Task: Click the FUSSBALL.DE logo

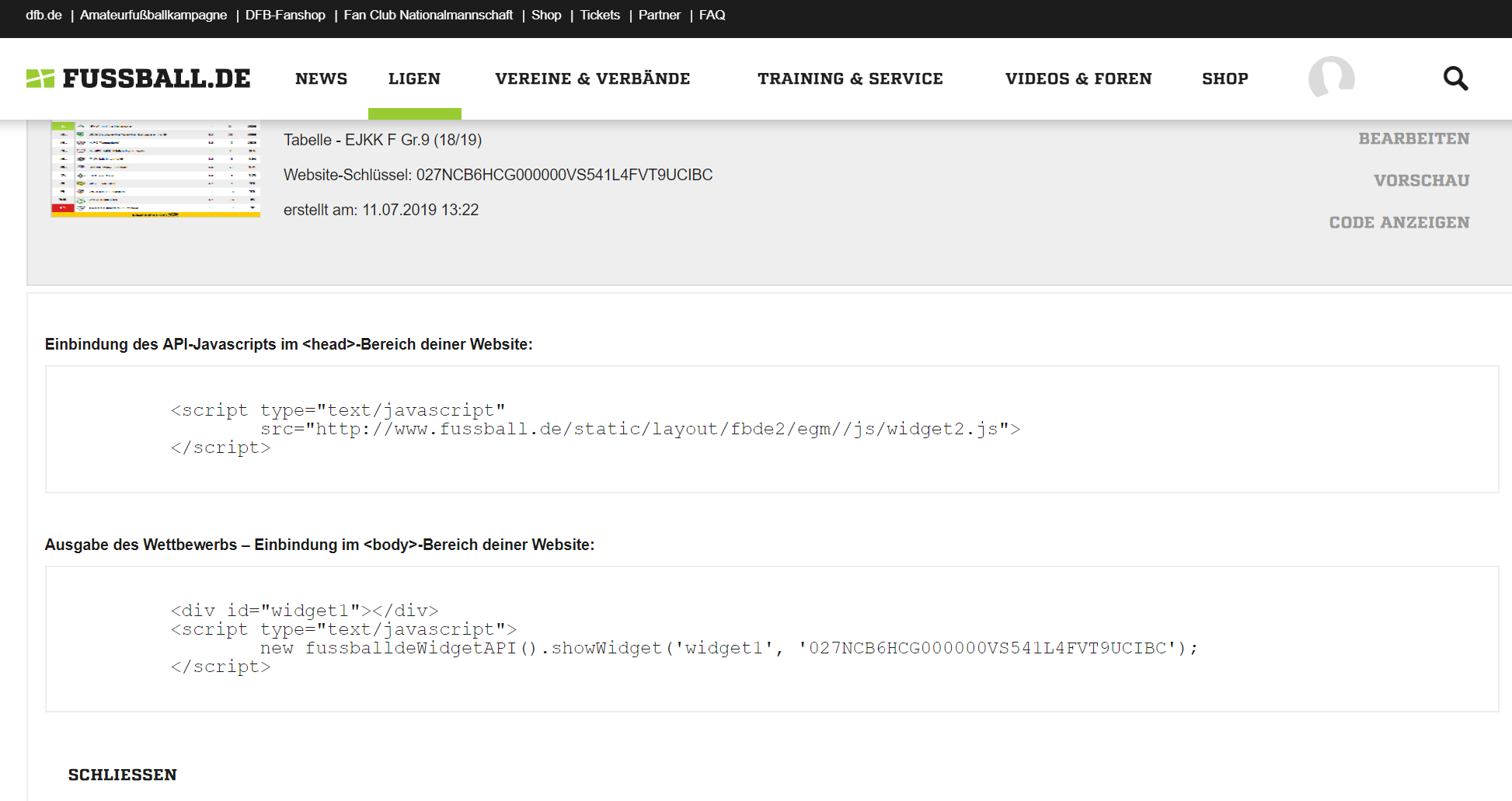Action: (138, 78)
